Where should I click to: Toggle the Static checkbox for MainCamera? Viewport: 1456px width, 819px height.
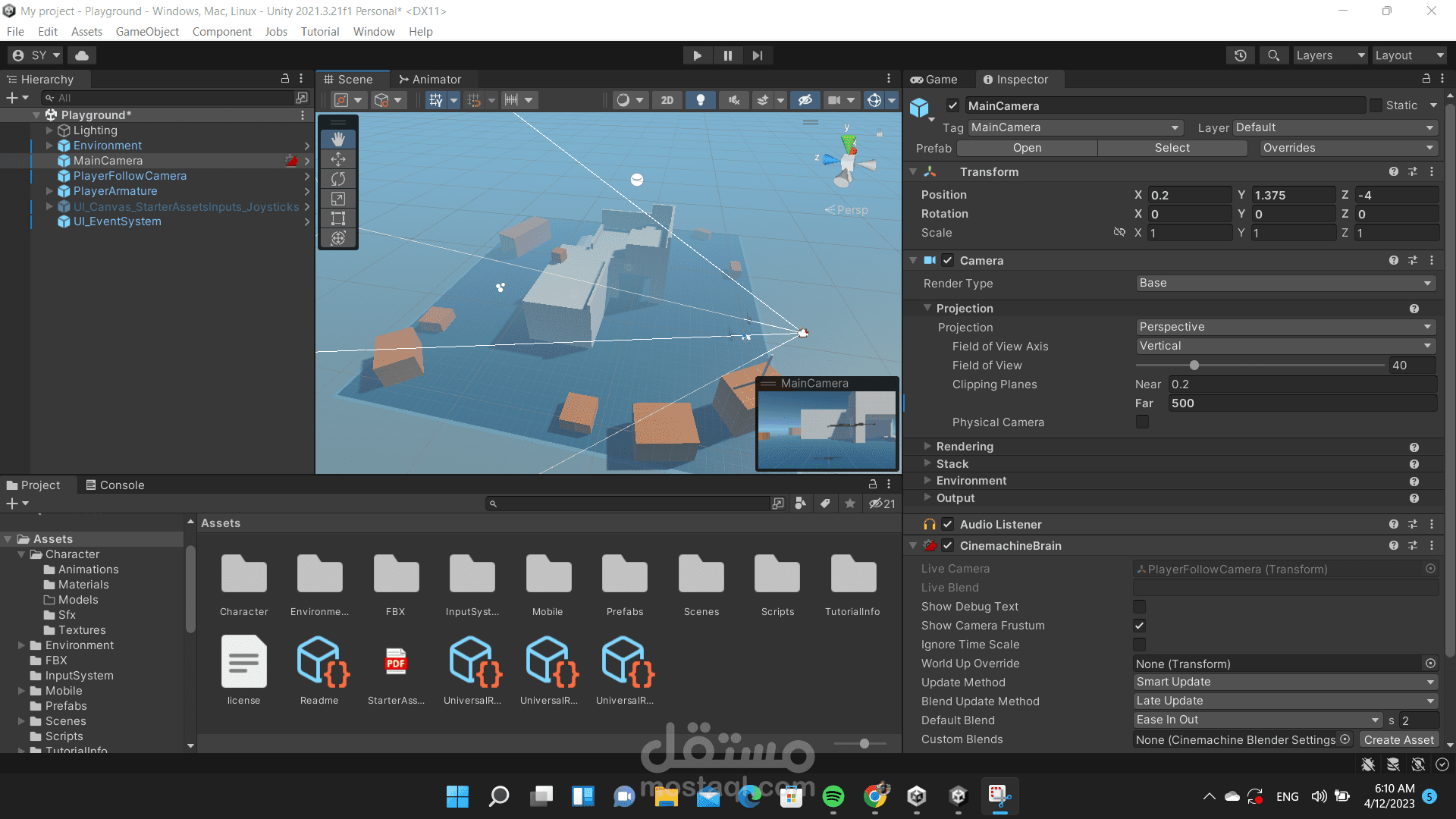click(1376, 105)
